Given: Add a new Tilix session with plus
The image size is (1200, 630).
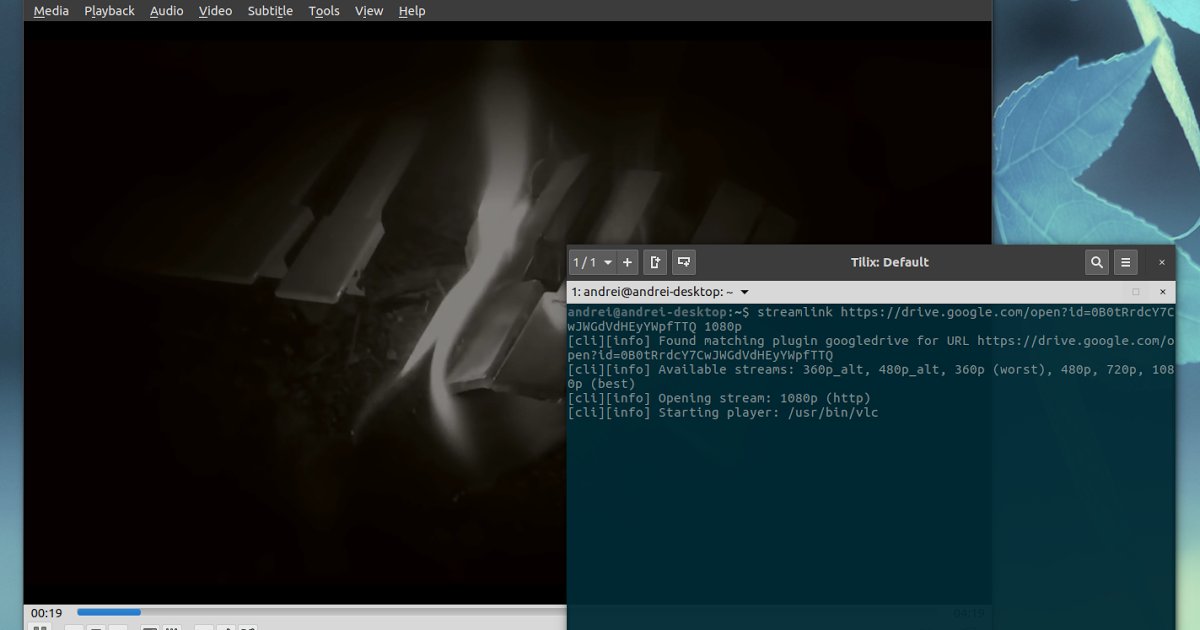Looking at the screenshot, I should coord(628,262).
